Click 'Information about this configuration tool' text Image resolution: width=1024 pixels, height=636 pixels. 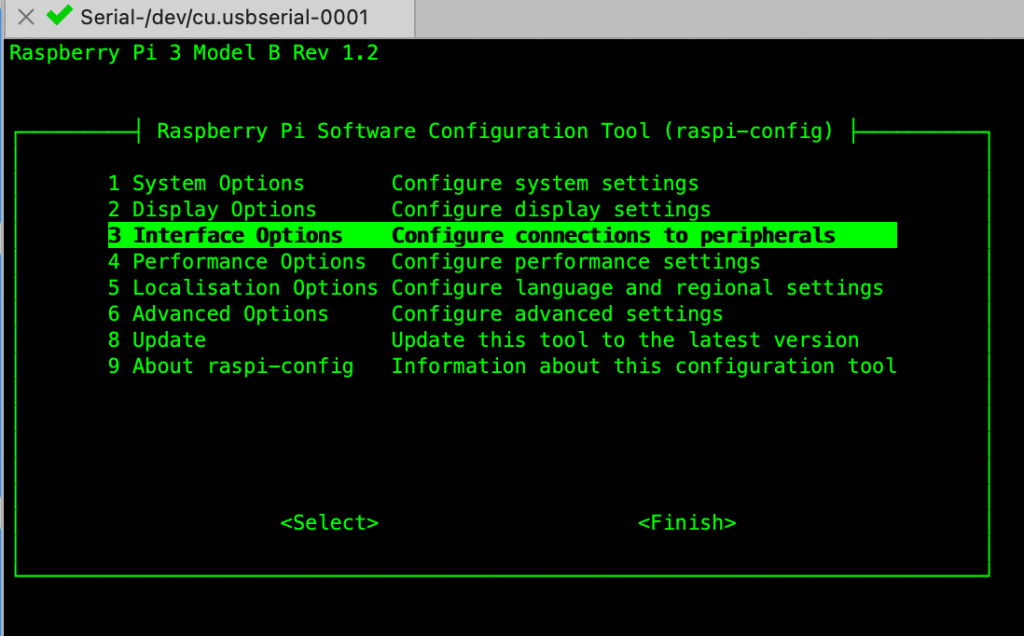[644, 366]
